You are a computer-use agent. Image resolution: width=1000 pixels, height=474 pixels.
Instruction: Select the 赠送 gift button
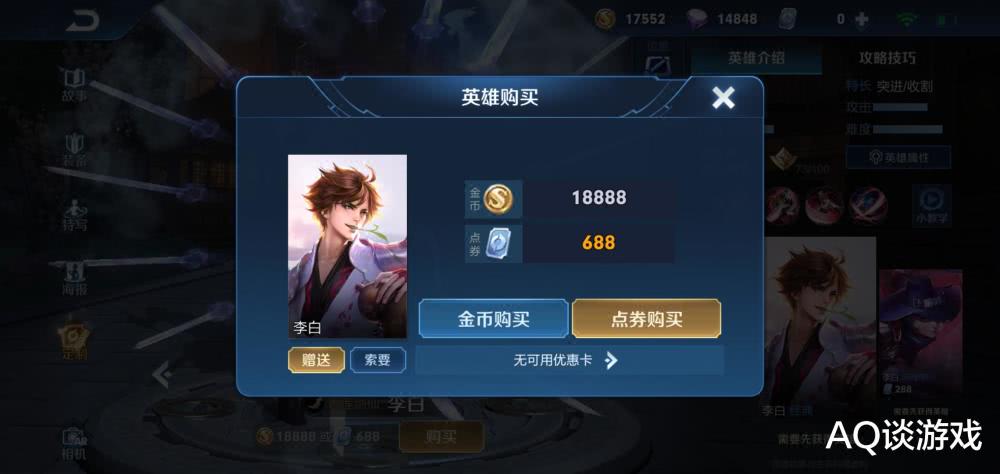click(x=316, y=360)
